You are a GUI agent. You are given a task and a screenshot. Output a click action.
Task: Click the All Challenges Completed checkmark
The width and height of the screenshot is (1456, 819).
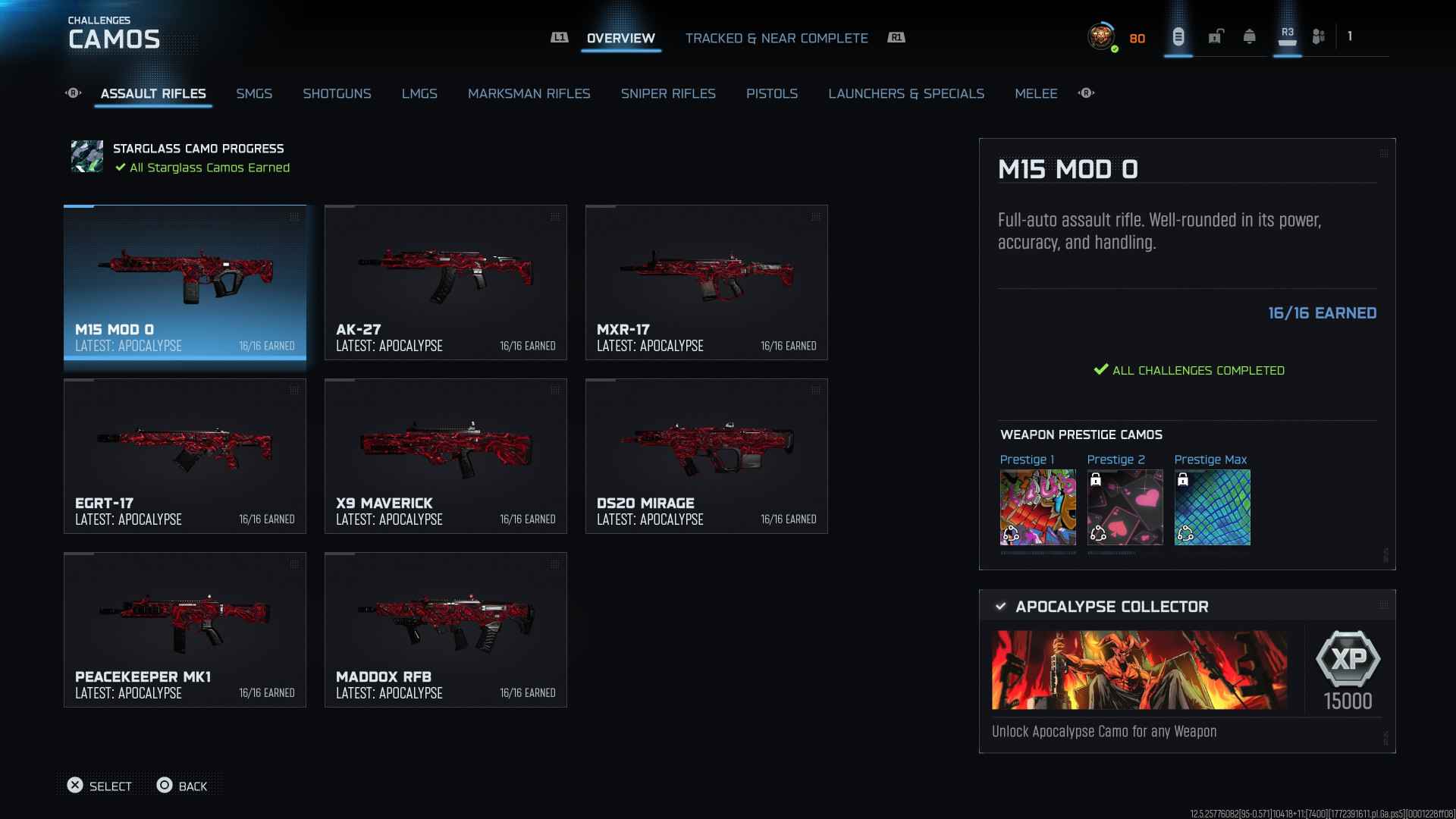coord(1101,369)
